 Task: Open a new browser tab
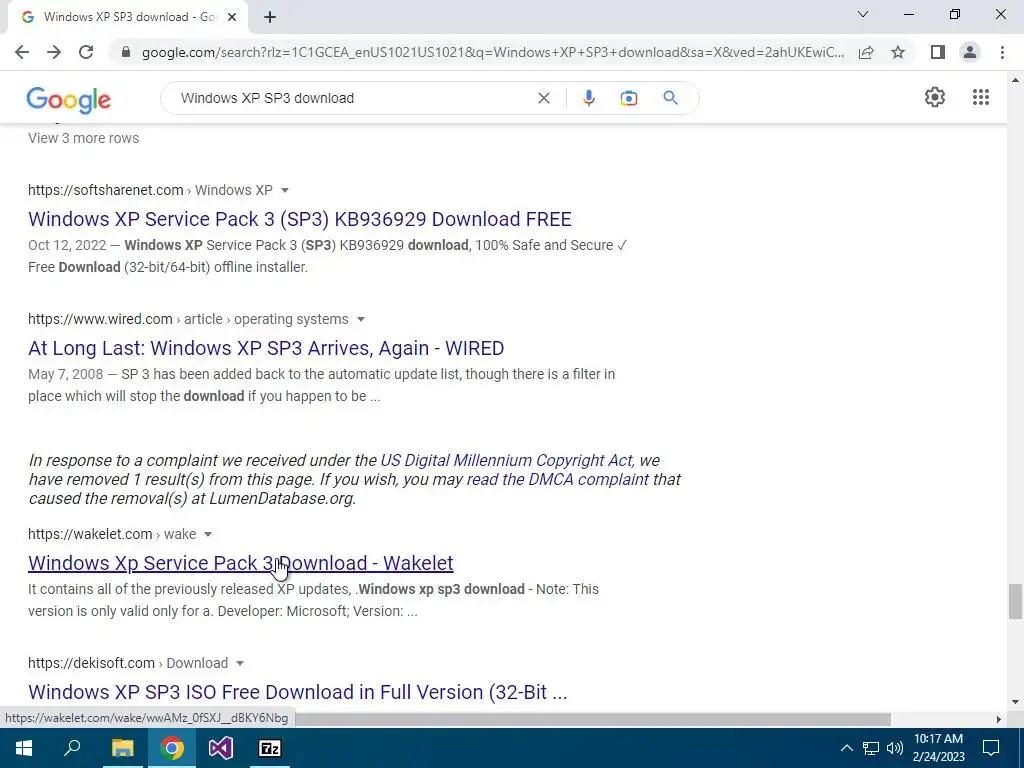click(x=270, y=17)
